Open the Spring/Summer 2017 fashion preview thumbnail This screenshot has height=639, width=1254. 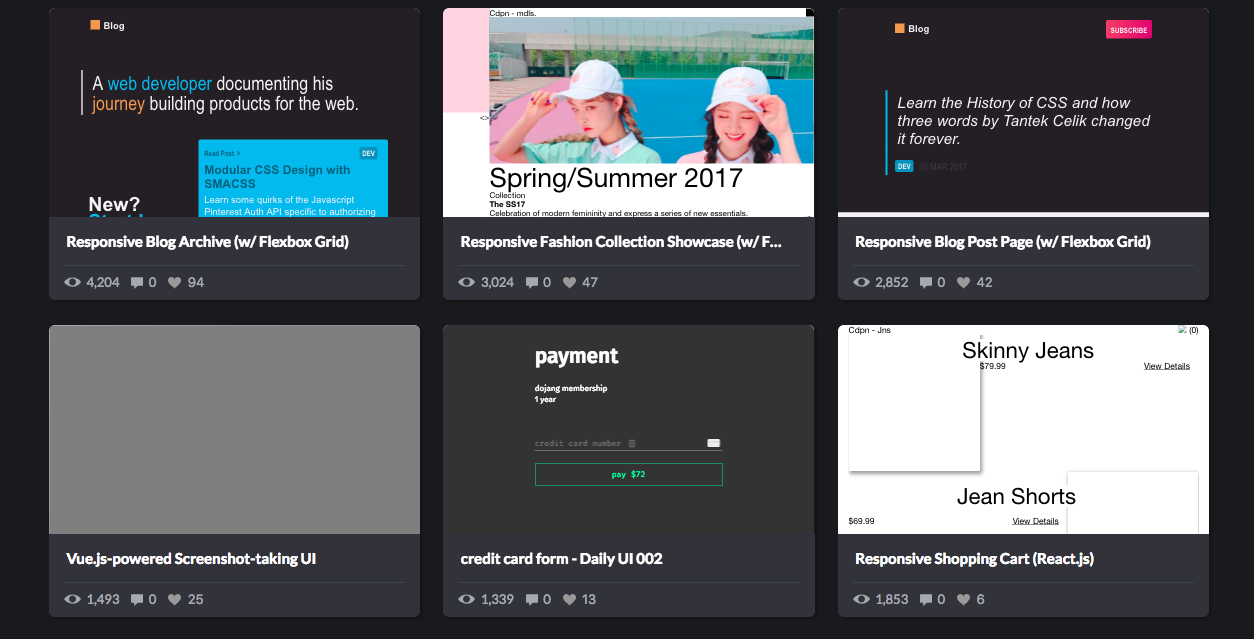click(x=629, y=112)
